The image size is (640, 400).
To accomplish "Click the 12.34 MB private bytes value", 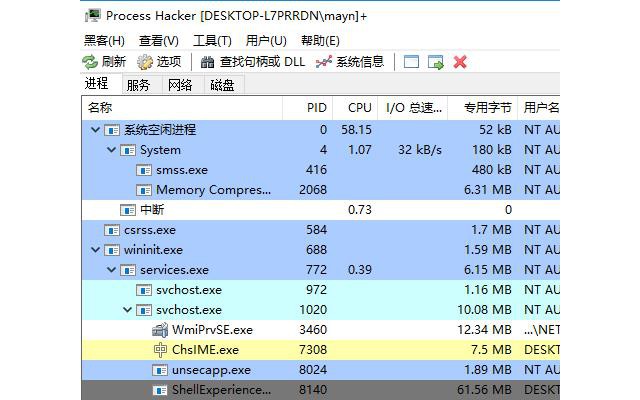I will [484, 330].
